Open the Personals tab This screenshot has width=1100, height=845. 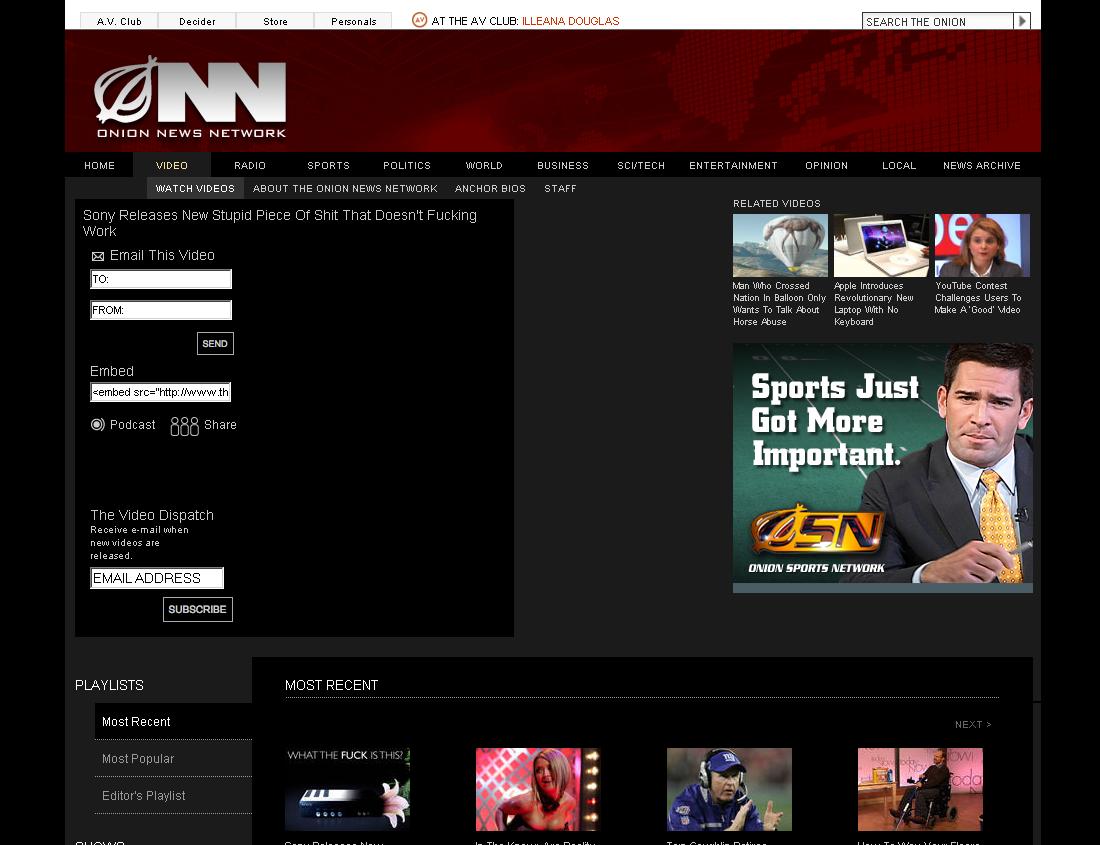coord(354,21)
